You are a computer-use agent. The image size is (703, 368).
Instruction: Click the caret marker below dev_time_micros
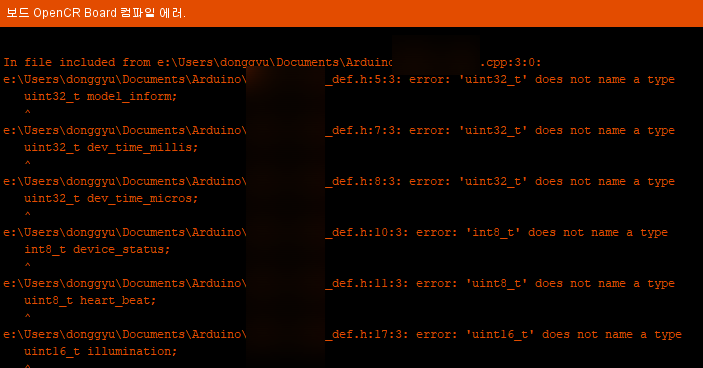tap(28, 215)
